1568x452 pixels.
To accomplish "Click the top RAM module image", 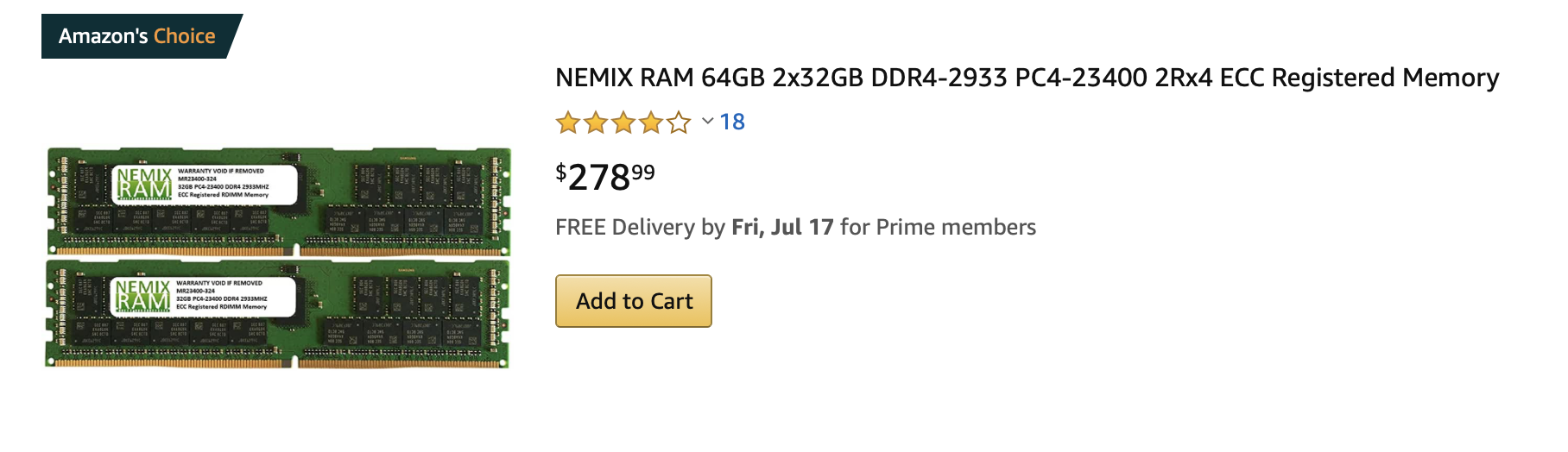I will point(278,202).
